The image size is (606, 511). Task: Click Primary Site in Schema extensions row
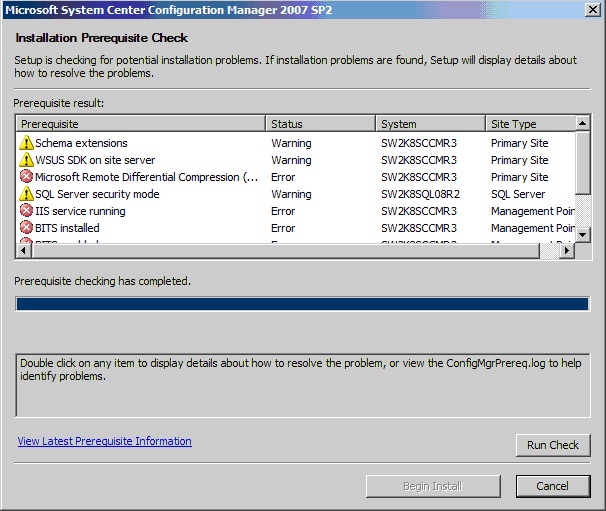pos(519,143)
